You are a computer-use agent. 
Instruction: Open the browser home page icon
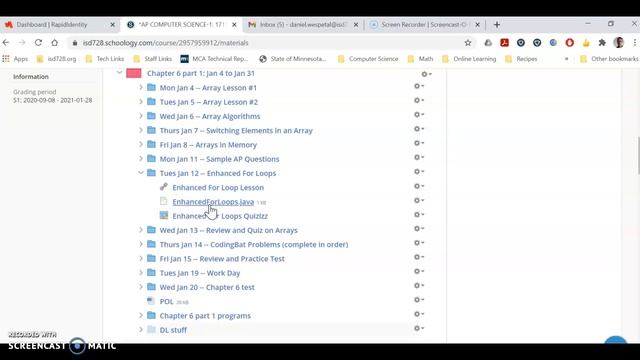pyautogui.click(x=54, y=42)
